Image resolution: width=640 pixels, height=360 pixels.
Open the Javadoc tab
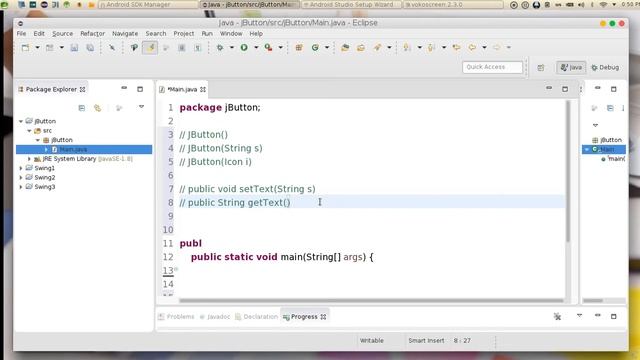(215, 317)
